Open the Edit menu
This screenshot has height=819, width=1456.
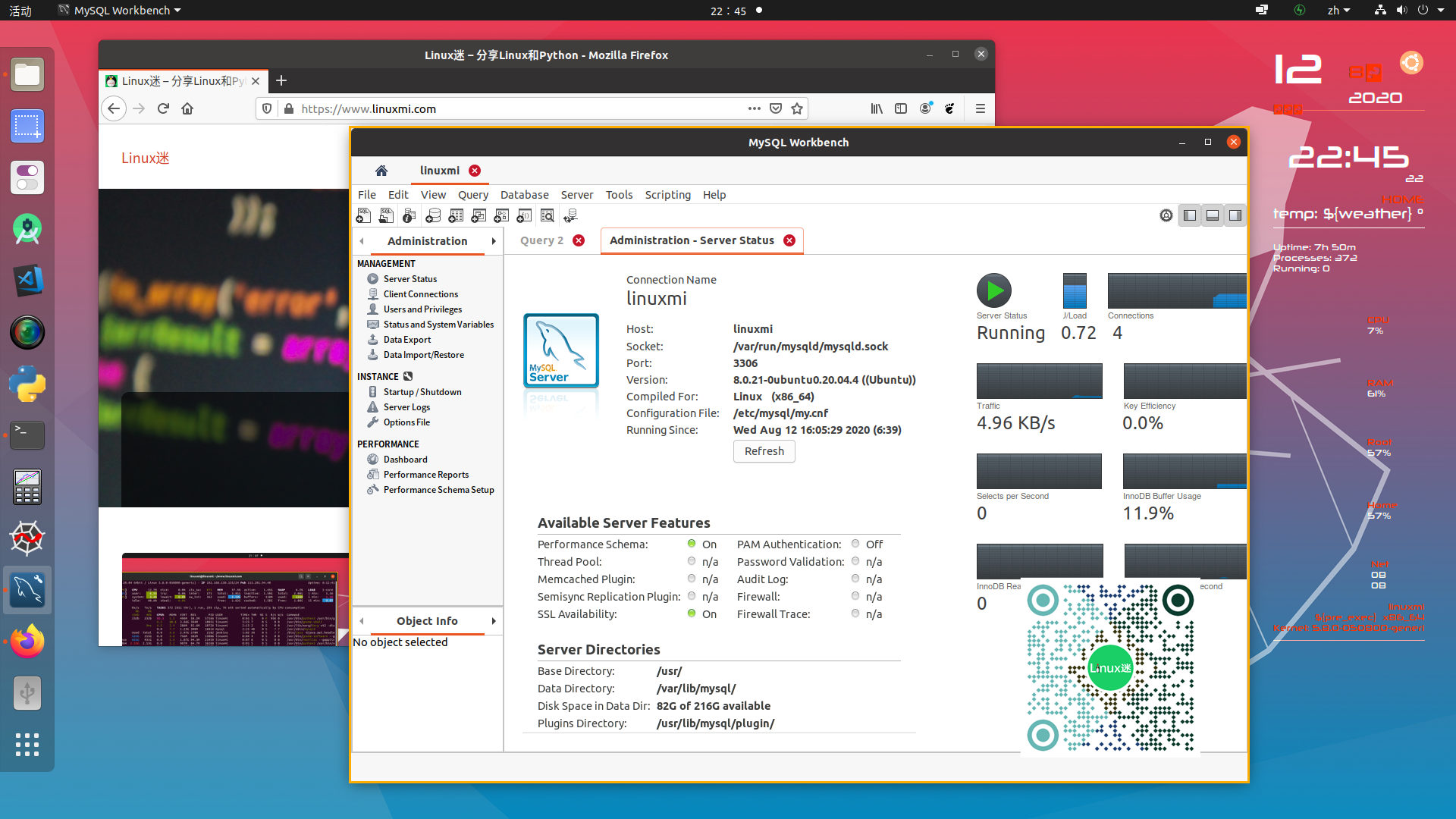click(x=398, y=195)
